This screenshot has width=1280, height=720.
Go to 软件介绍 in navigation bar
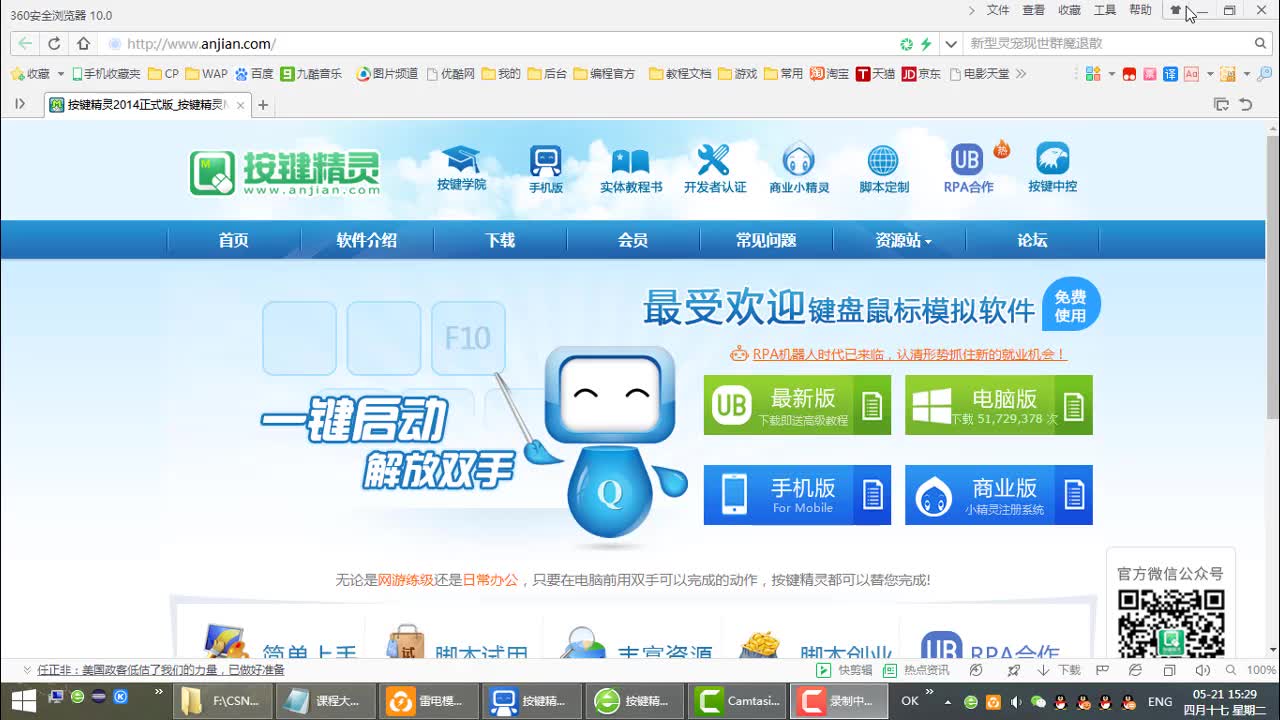[x=367, y=240]
